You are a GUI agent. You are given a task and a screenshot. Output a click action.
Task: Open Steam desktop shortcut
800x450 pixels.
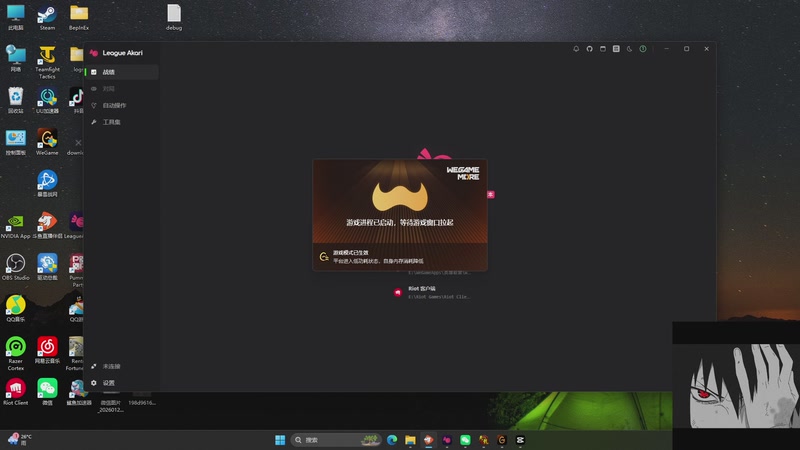[x=47, y=18]
